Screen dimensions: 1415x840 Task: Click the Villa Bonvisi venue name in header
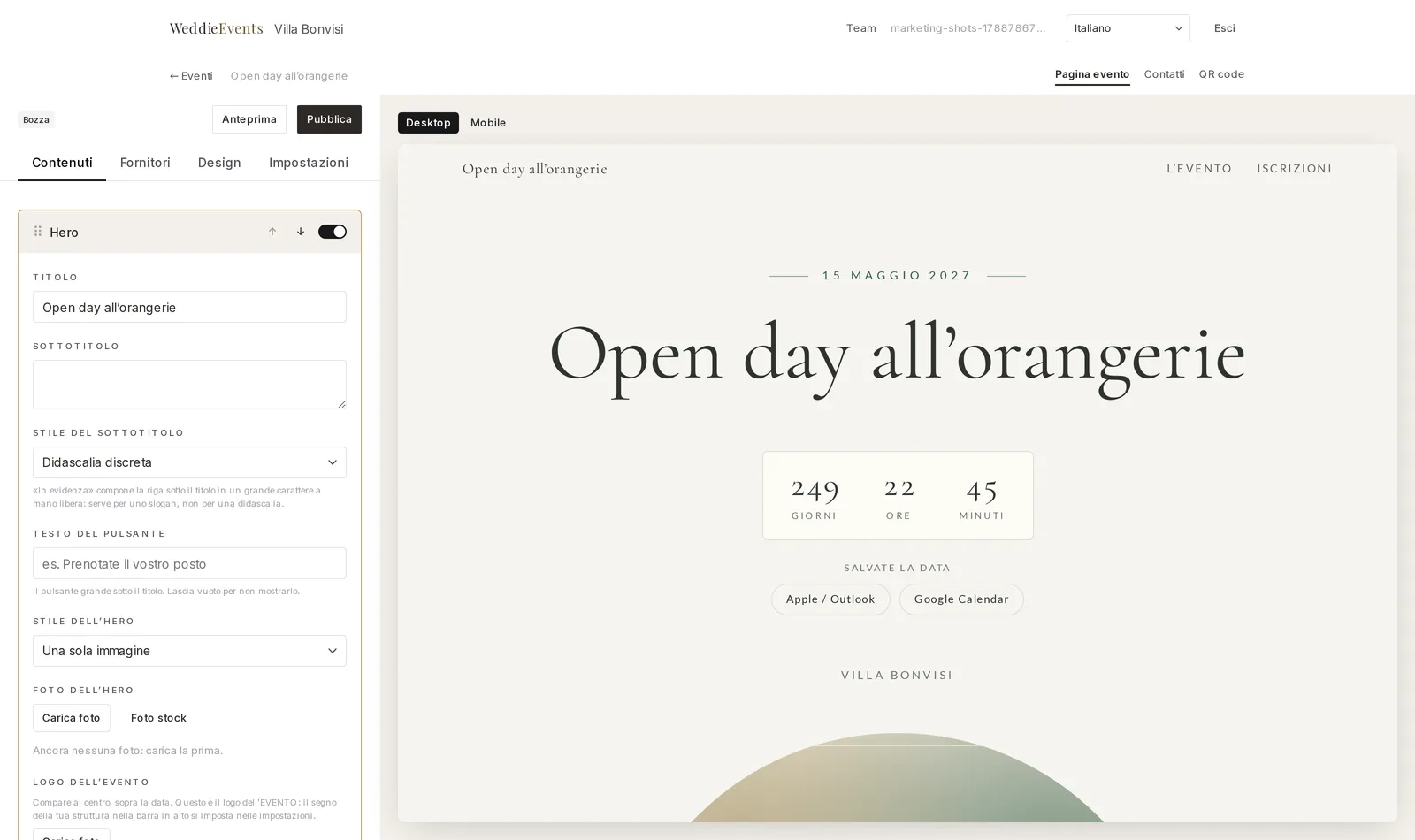(x=309, y=29)
